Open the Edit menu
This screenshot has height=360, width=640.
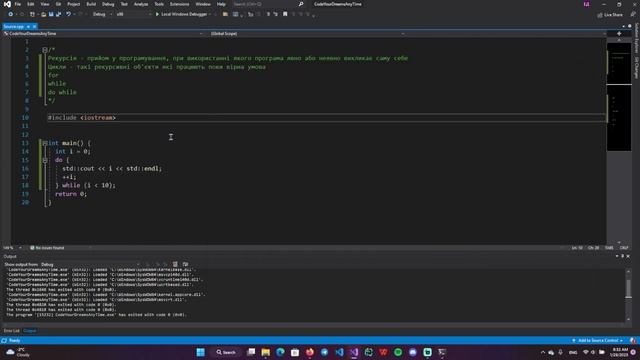pyautogui.click(x=31, y=4)
